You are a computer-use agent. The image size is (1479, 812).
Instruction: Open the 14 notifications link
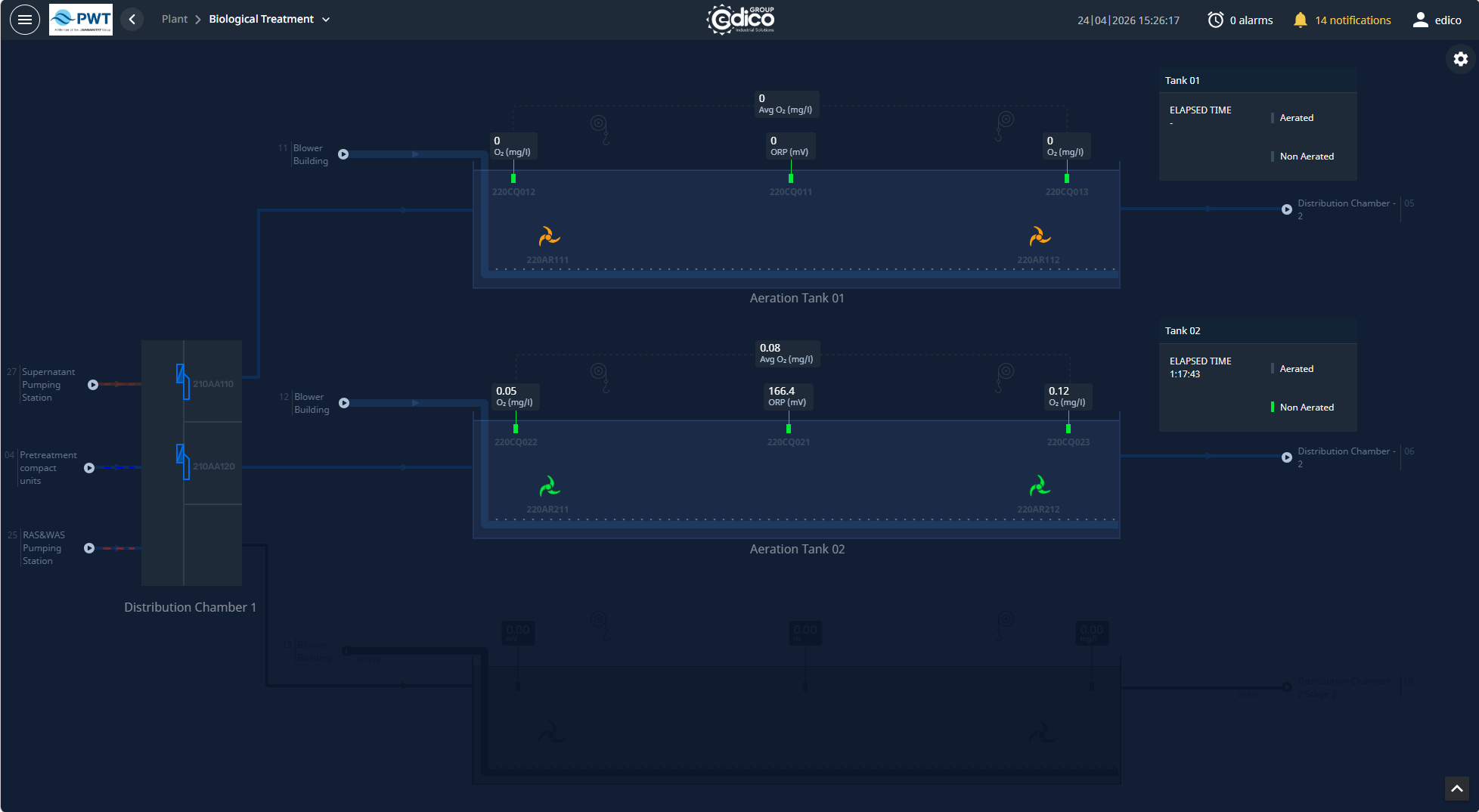click(x=1352, y=20)
